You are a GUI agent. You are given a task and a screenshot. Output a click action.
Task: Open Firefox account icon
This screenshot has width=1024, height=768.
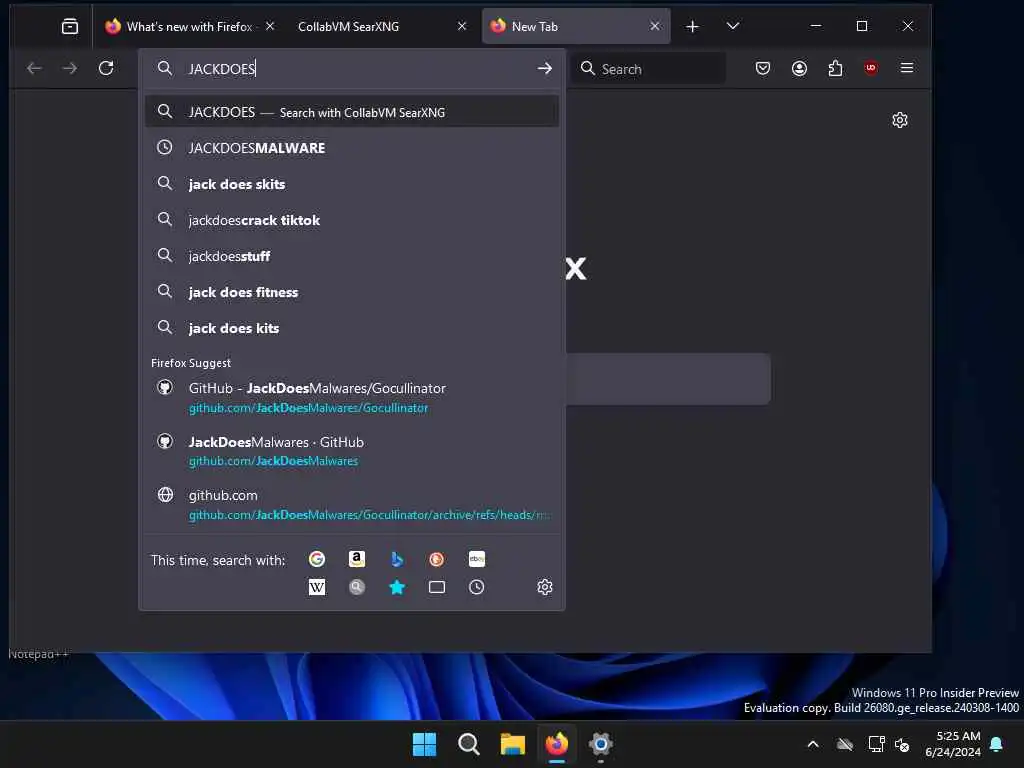[799, 68]
